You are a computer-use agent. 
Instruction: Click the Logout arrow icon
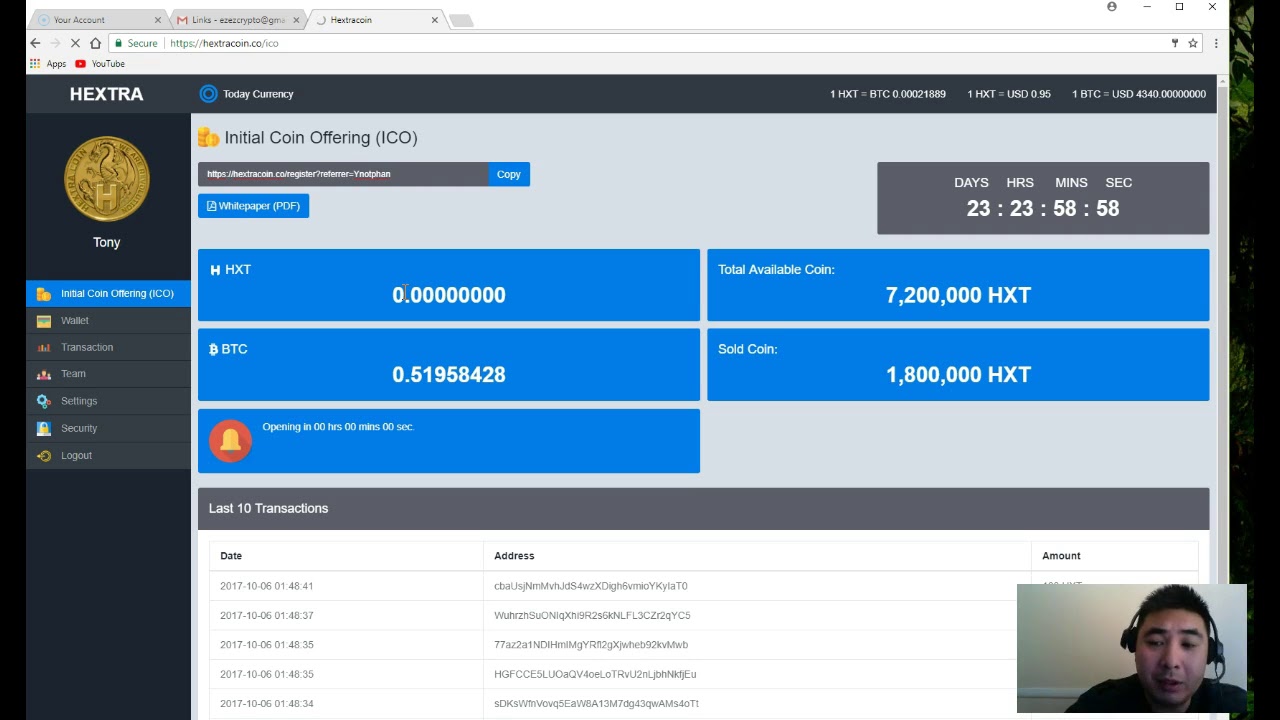coord(43,456)
